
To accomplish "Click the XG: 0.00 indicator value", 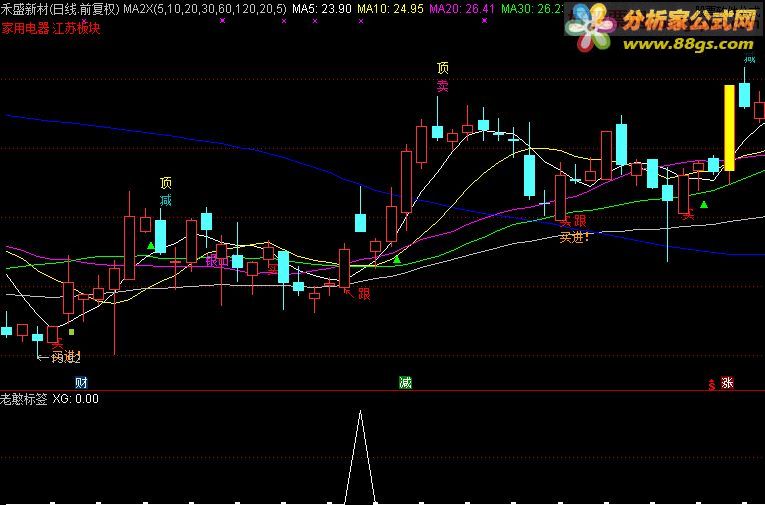I will pyautogui.click(x=76, y=399).
